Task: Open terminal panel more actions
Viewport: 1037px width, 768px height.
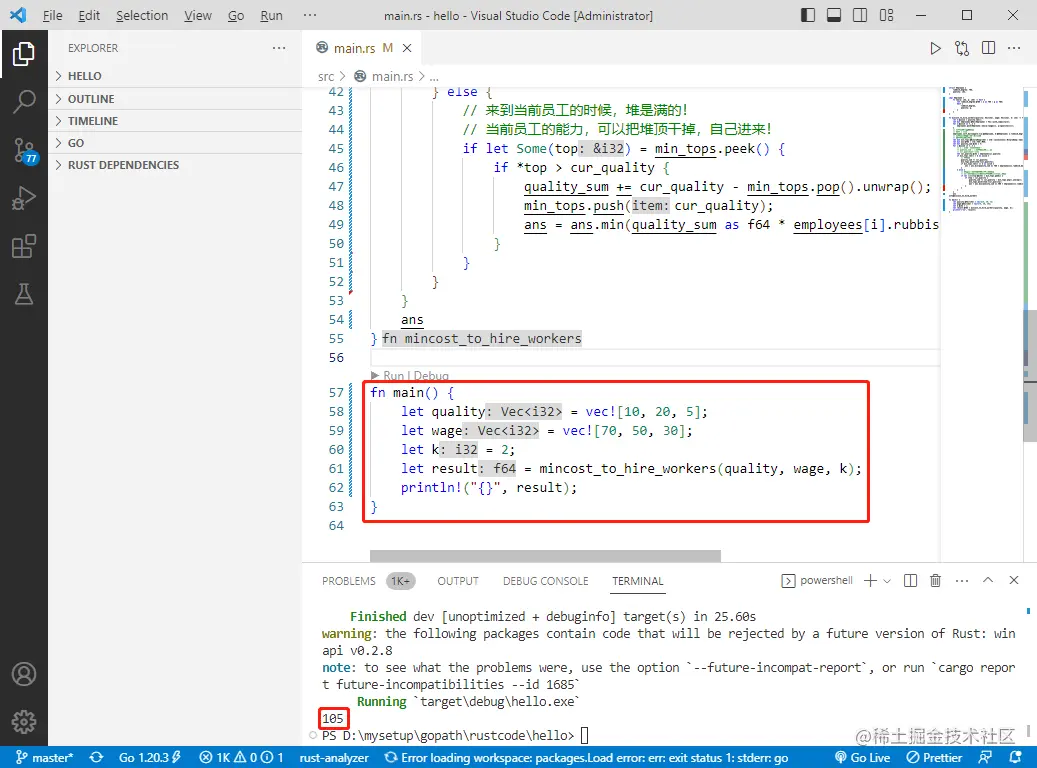Action: [x=962, y=581]
